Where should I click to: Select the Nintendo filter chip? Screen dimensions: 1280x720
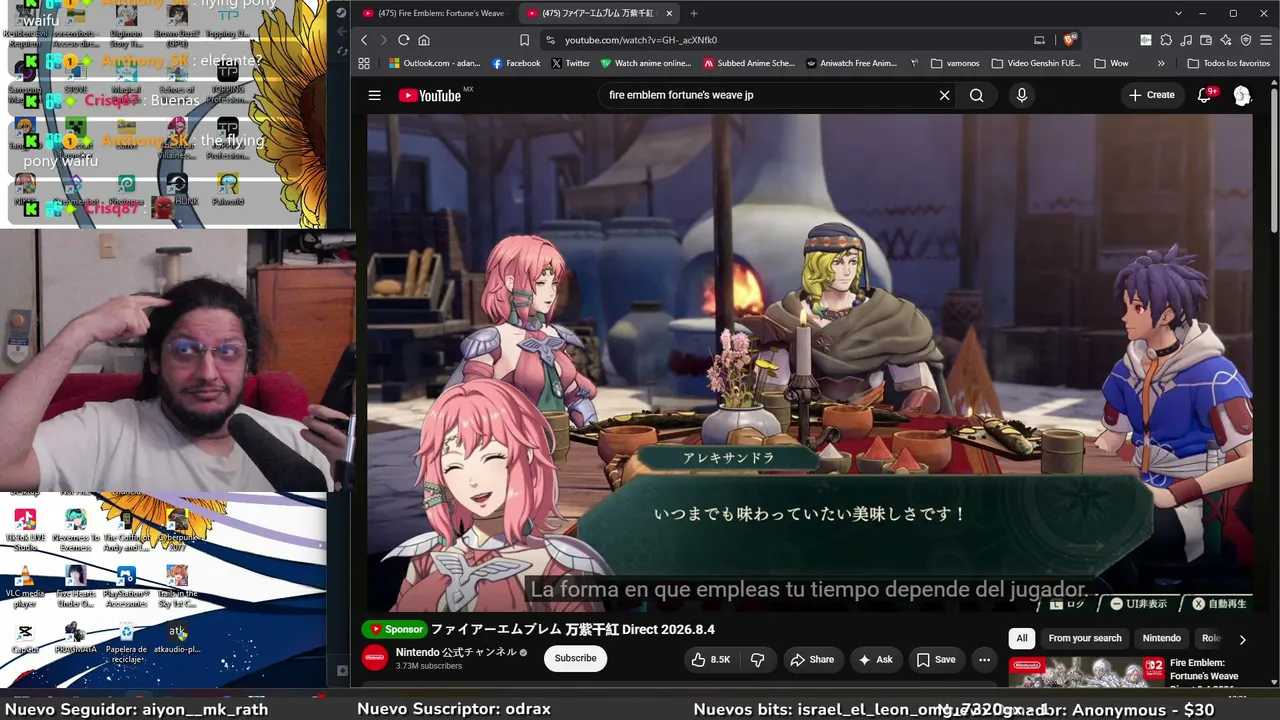tap(1162, 638)
